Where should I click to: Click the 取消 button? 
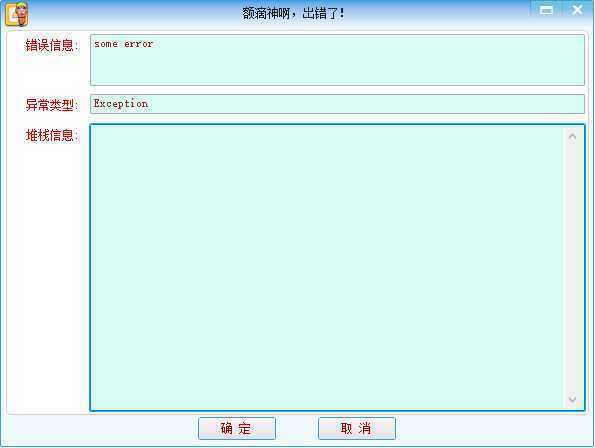pyautogui.click(x=357, y=428)
